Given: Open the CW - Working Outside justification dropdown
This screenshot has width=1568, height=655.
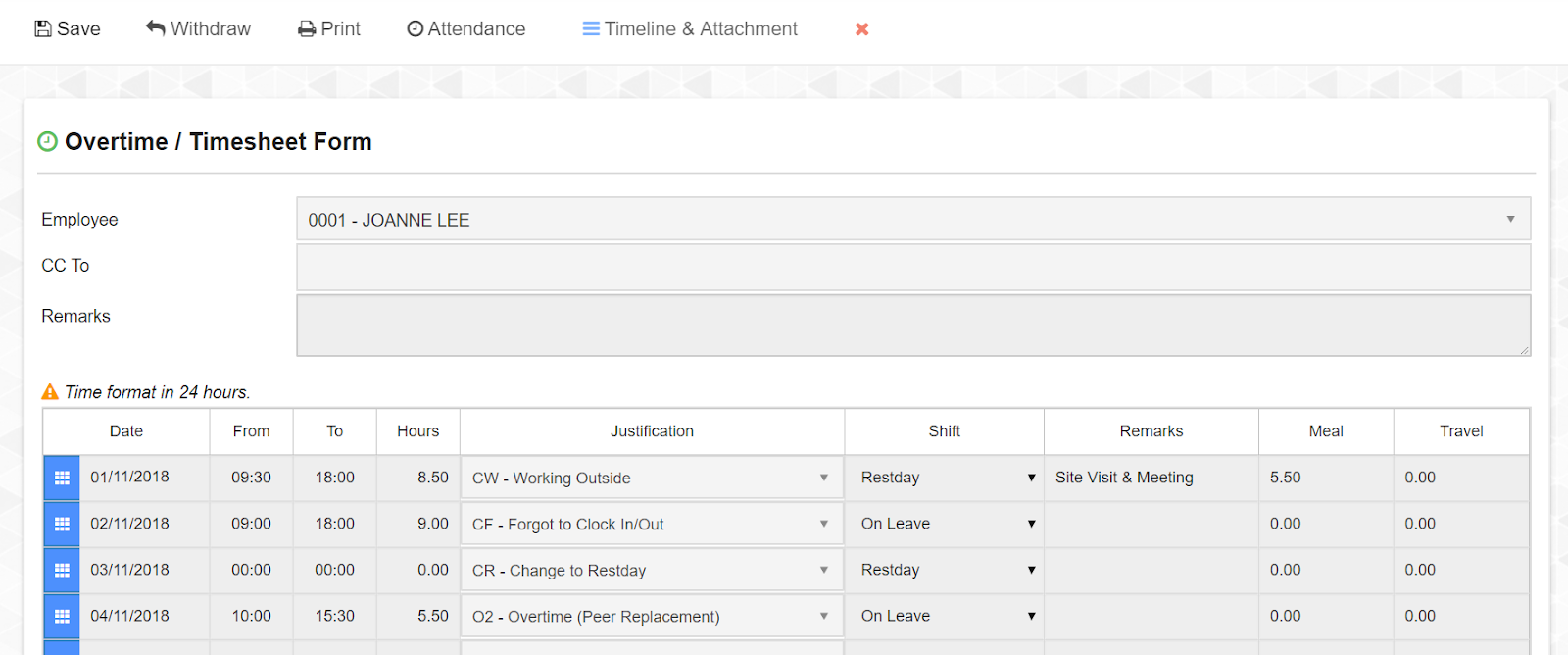Looking at the screenshot, I should pos(651,478).
